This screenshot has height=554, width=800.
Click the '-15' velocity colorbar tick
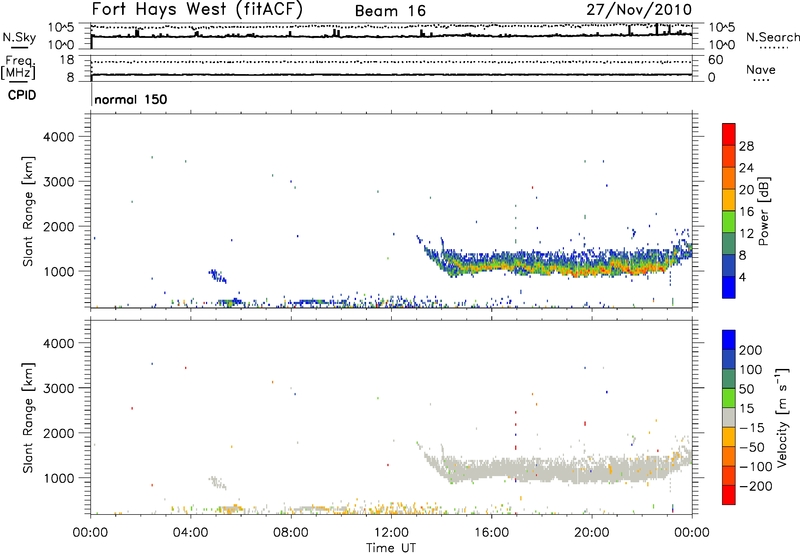(752, 428)
